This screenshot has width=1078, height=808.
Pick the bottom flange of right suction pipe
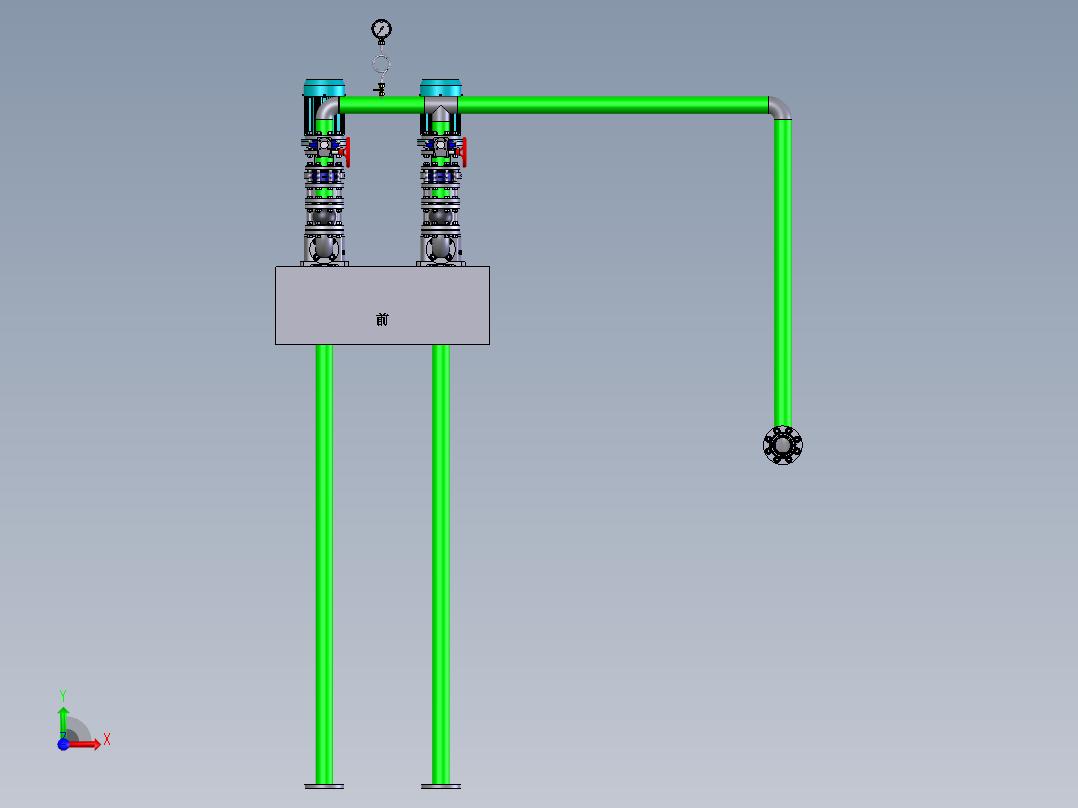click(x=441, y=786)
